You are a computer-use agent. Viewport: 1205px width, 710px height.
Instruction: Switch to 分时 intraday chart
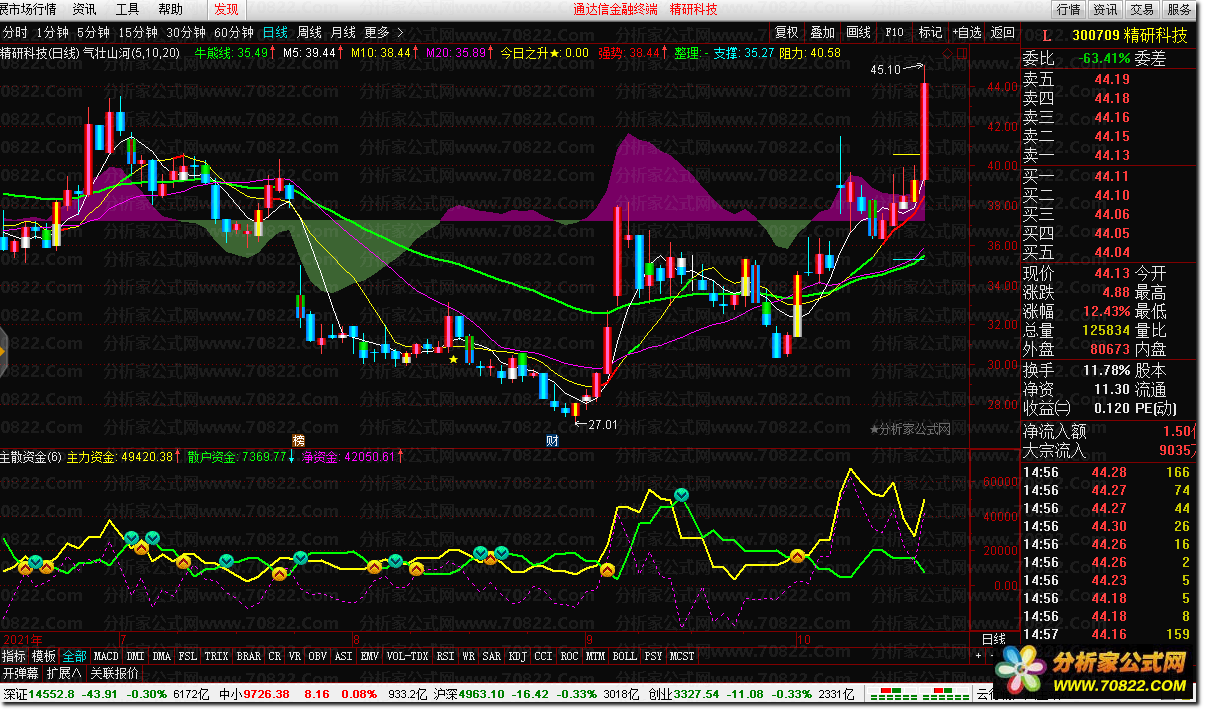pos(15,32)
